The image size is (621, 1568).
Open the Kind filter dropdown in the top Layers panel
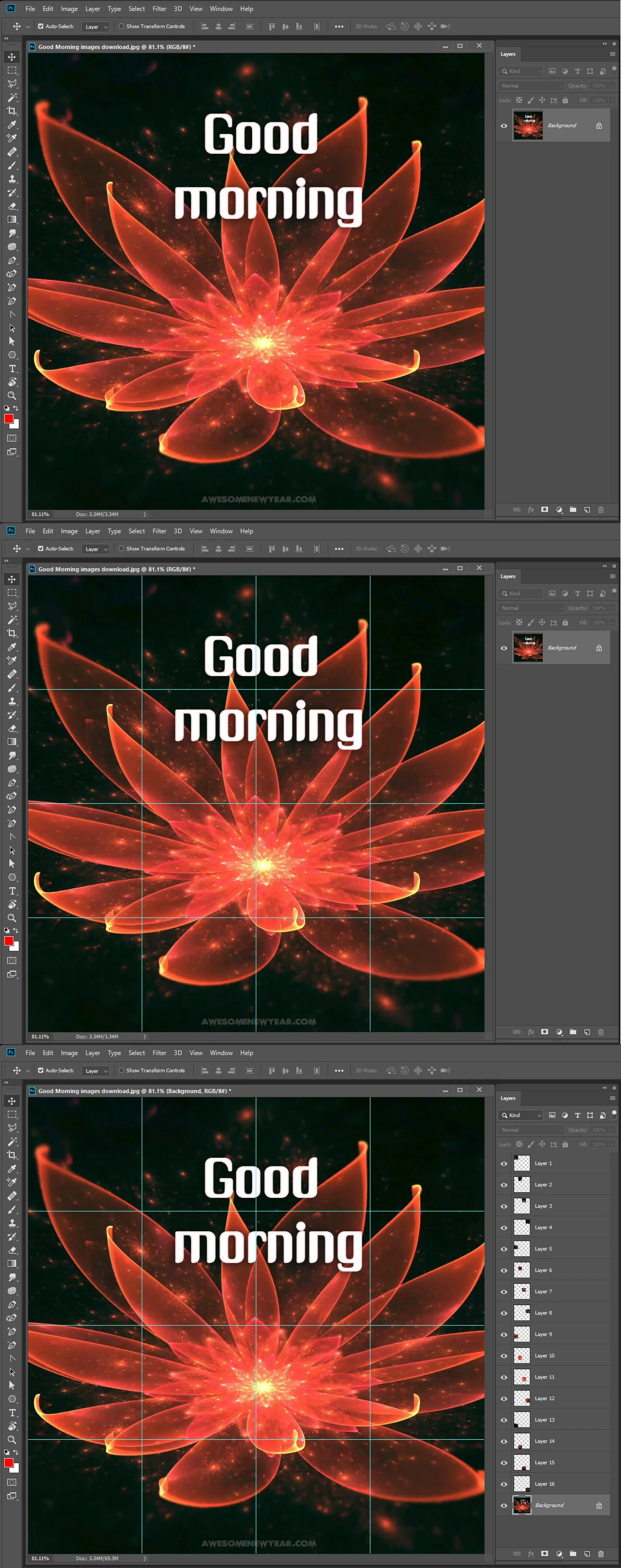pyautogui.click(x=520, y=71)
